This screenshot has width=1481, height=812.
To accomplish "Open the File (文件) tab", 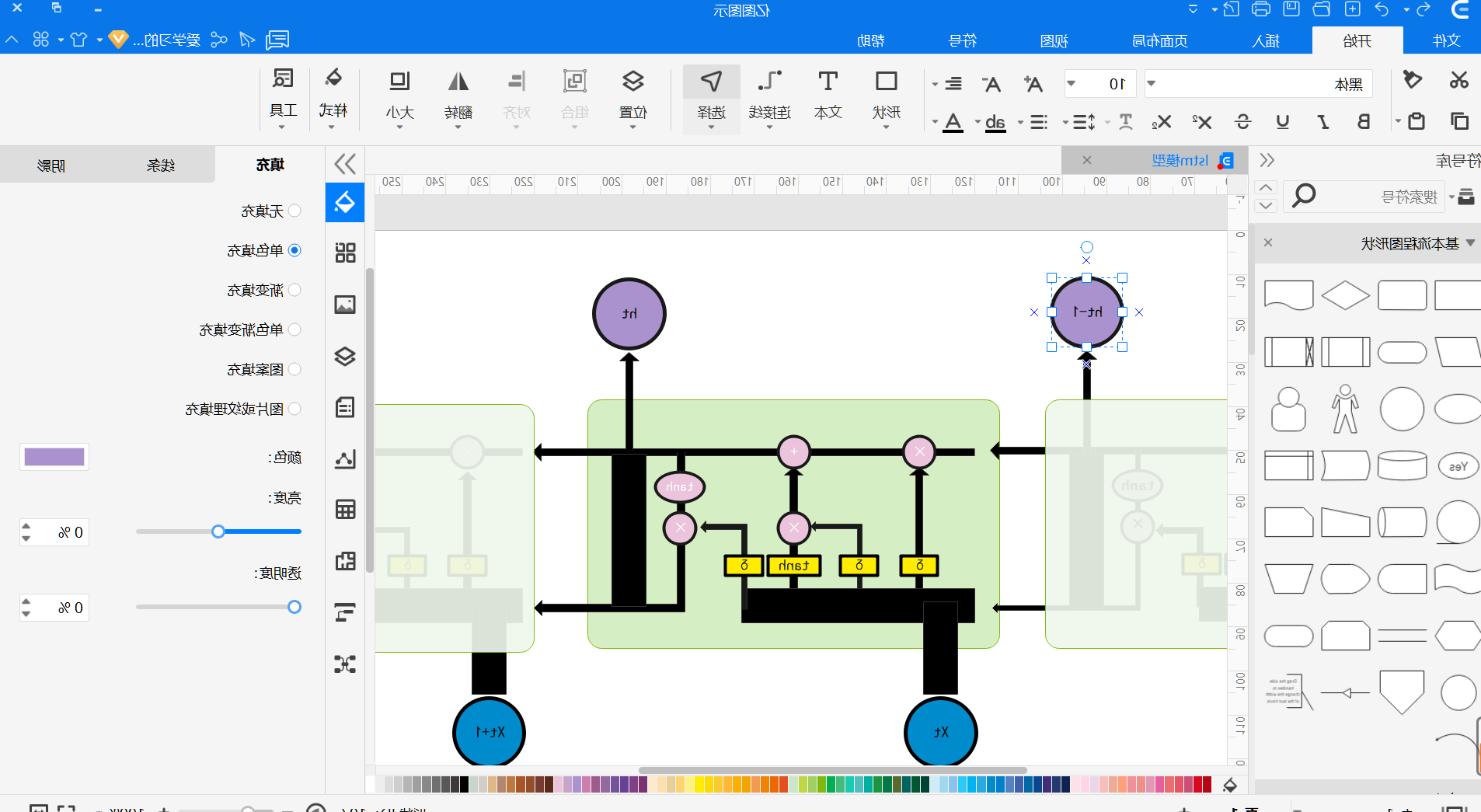I will point(1446,40).
